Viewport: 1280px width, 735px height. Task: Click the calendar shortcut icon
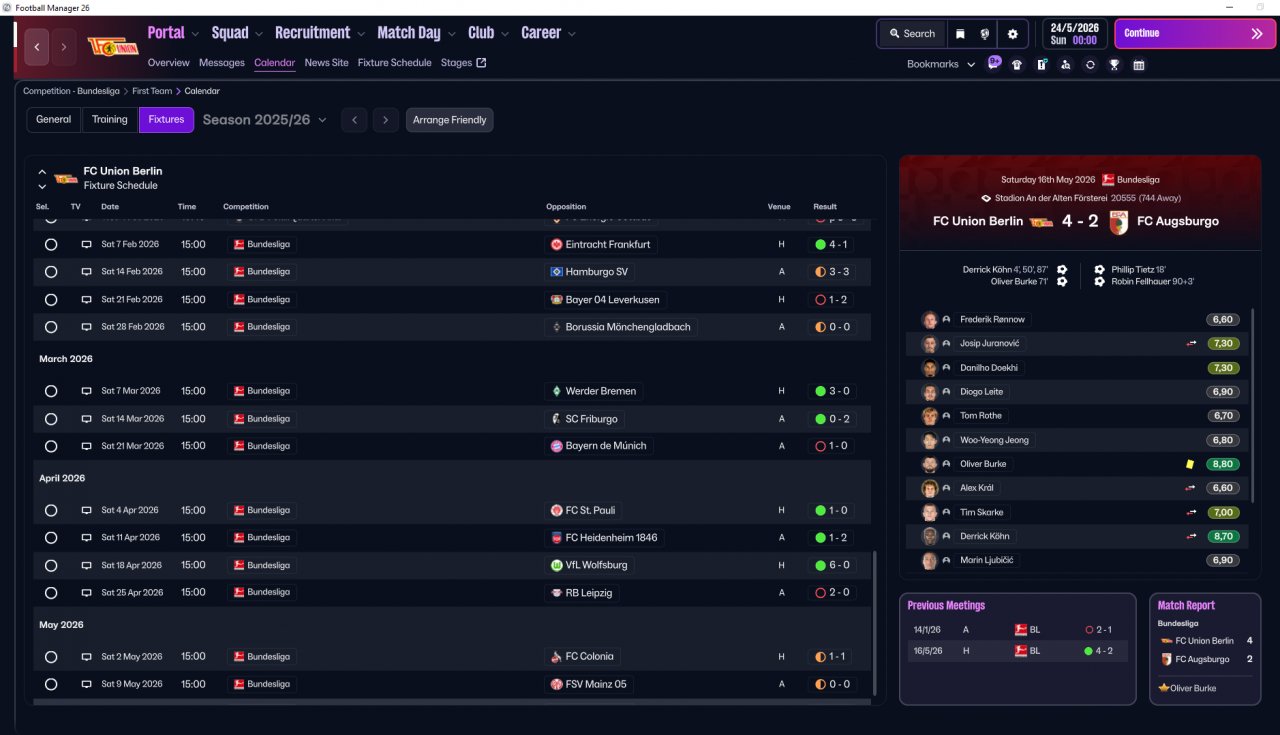[x=1138, y=65]
